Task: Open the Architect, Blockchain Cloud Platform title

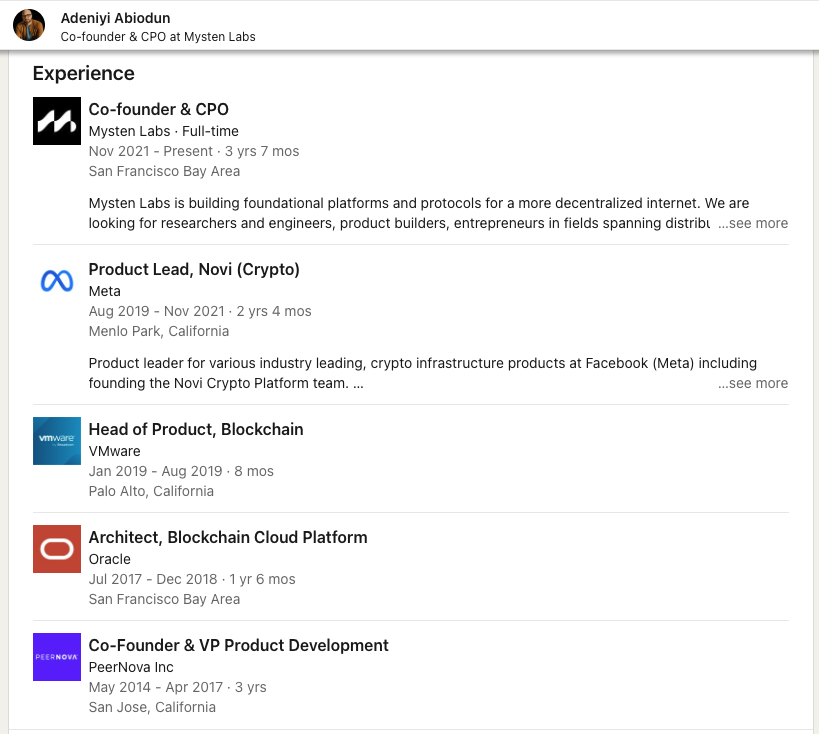Action: (228, 537)
